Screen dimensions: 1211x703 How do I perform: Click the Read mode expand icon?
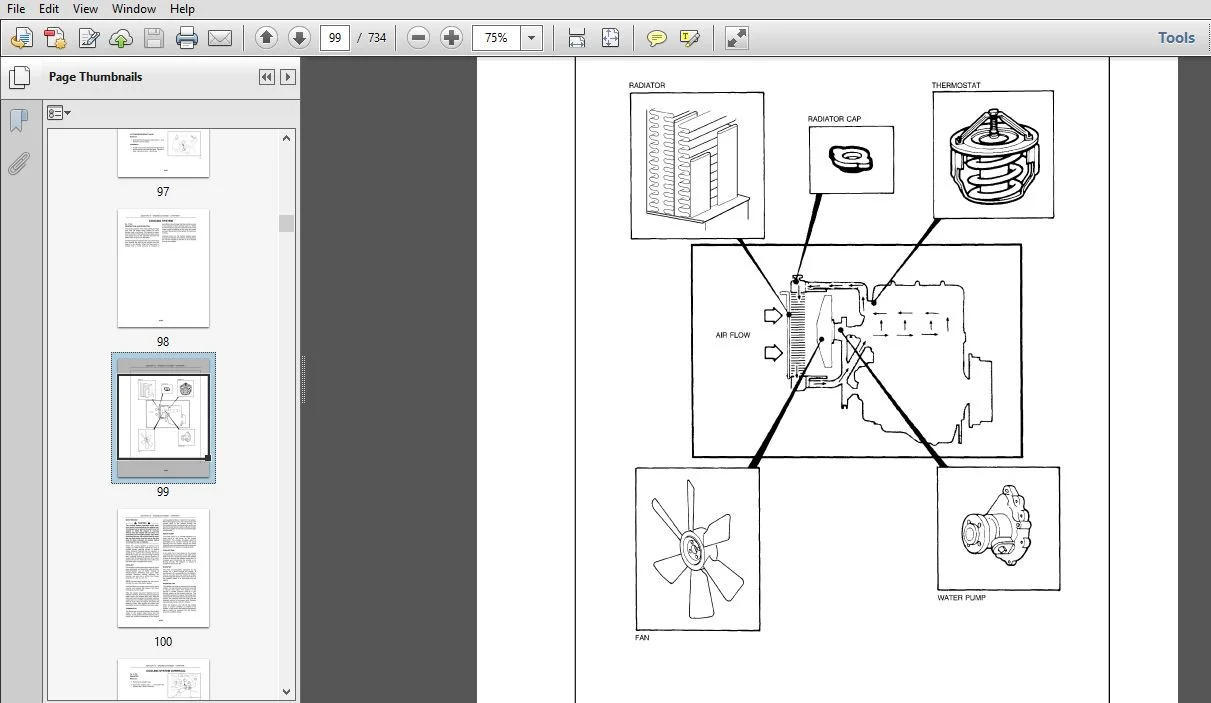click(736, 38)
